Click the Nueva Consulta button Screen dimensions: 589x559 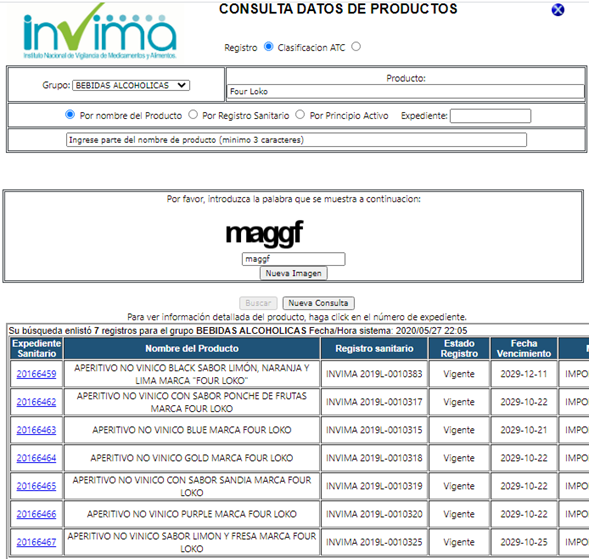(318, 303)
